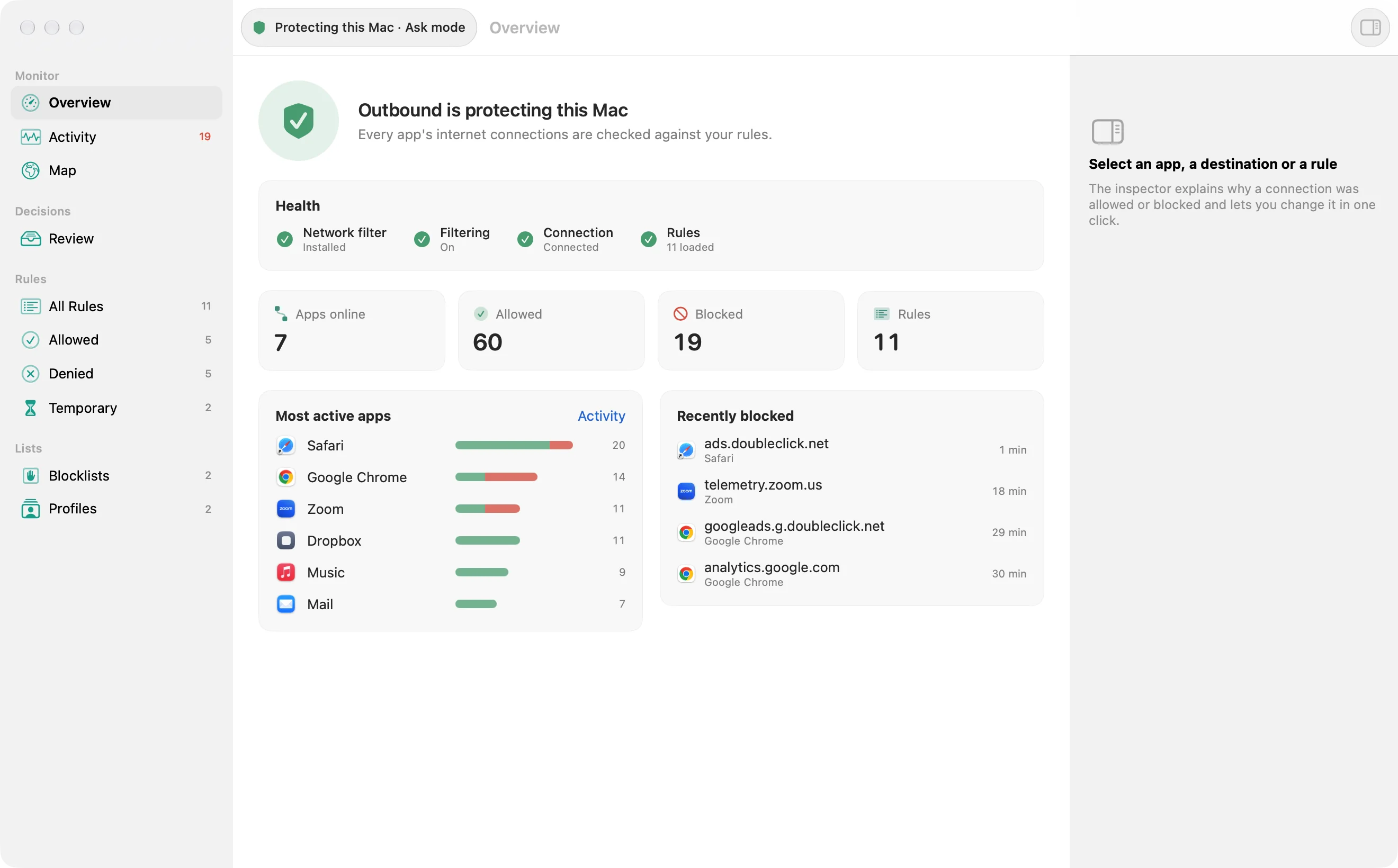
Task: Select the telemetry.zoom.us blocked entry
Action: click(851, 491)
